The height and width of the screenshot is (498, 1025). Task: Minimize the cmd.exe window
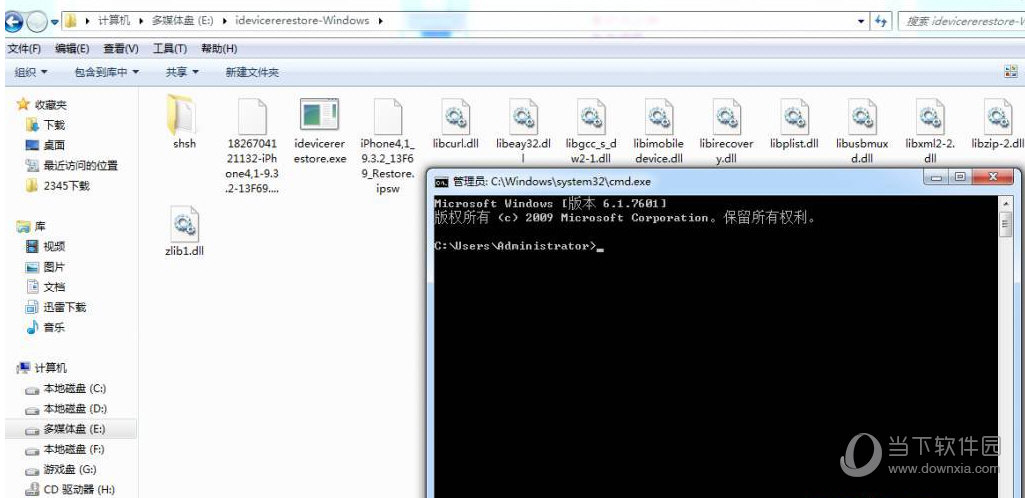(936, 177)
